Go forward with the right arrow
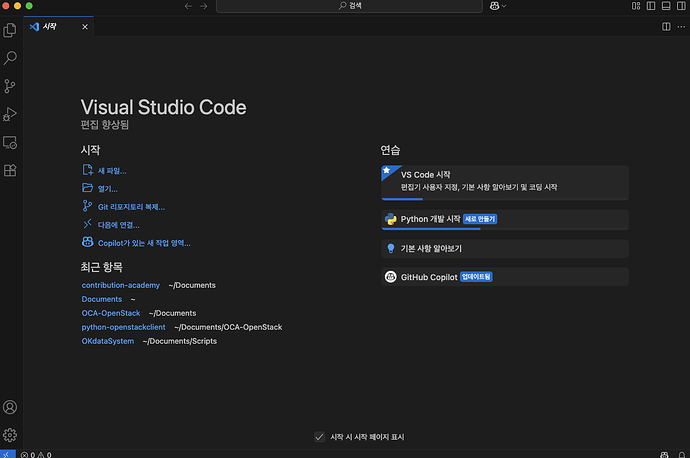The height and width of the screenshot is (458, 690). click(203, 6)
